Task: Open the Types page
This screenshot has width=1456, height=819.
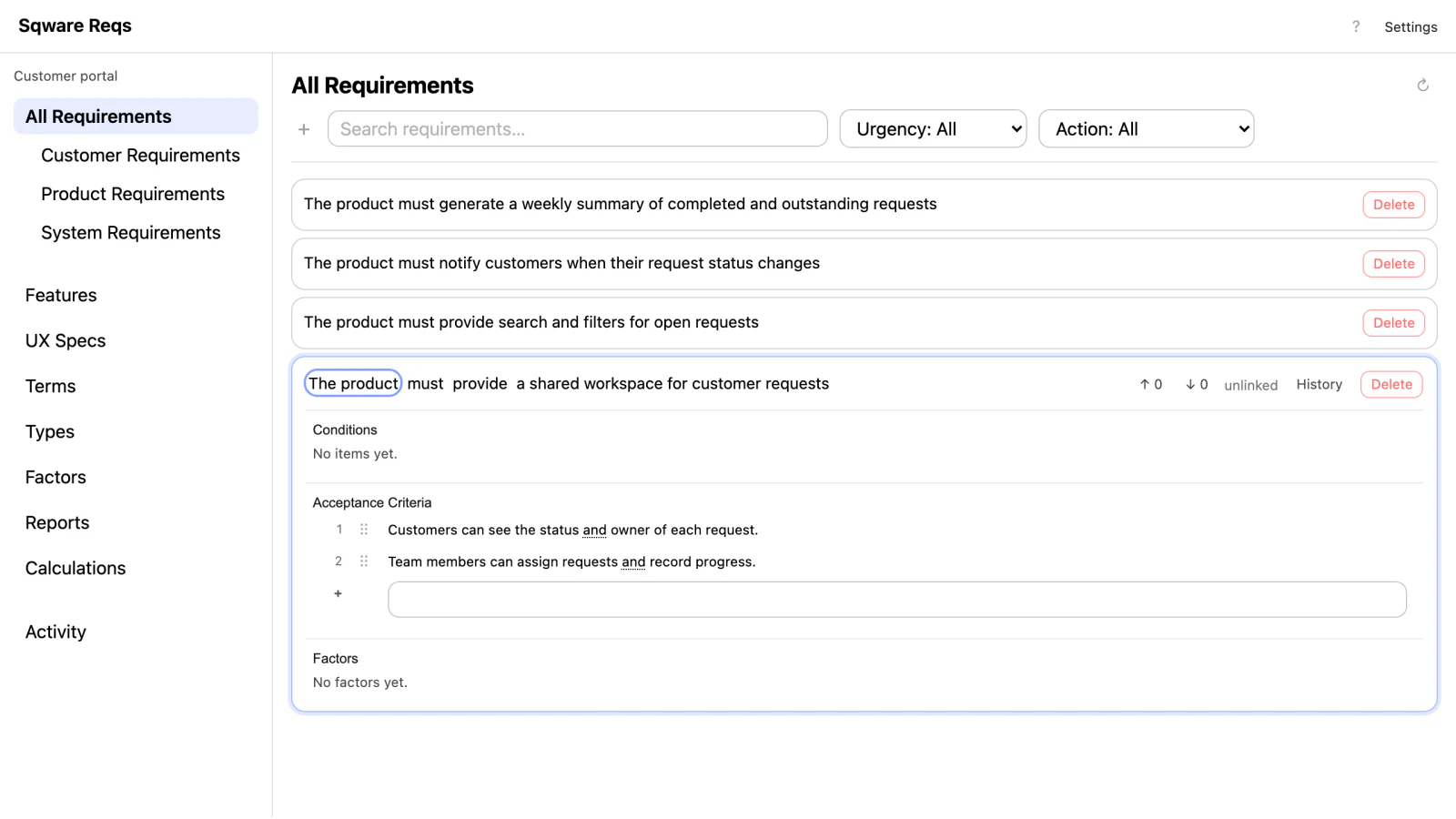Action: click(50, 431)
